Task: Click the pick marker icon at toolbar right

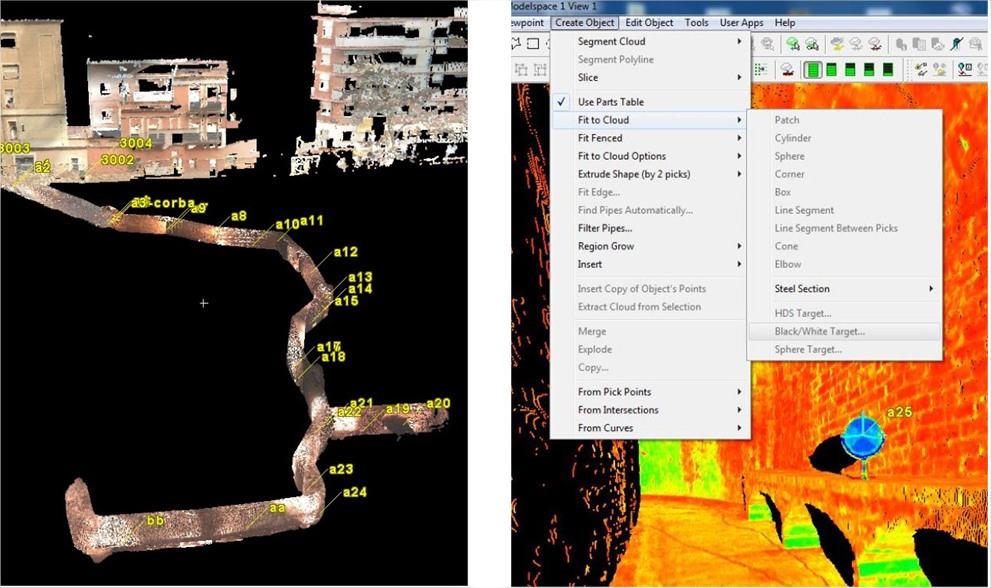Action: [964, 68]
